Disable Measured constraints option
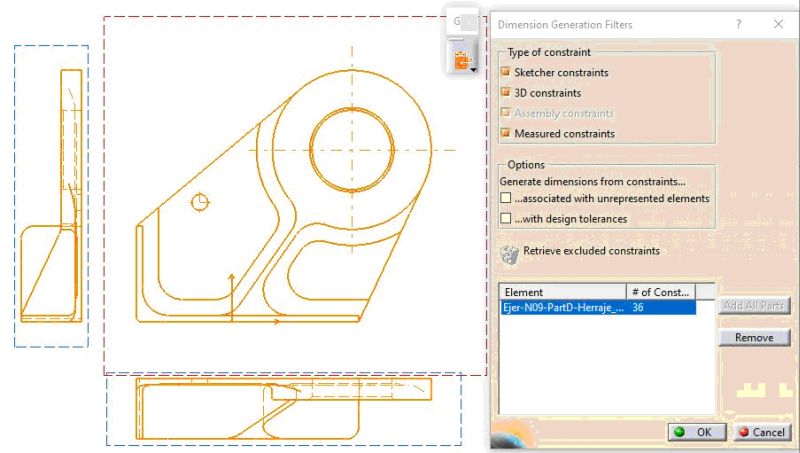The image size is (800, 453). pos(506,133)
